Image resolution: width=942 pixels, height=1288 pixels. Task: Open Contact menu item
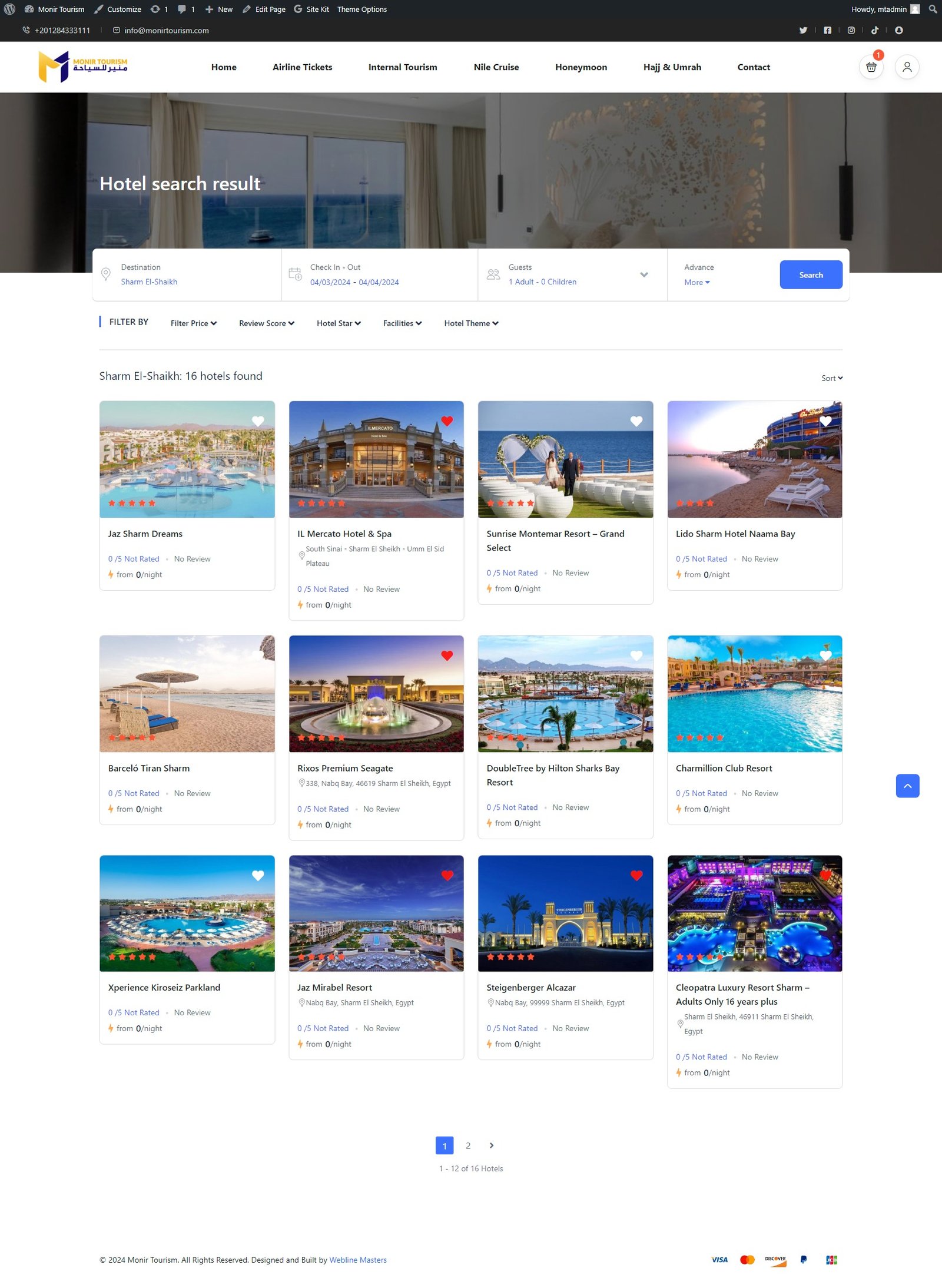click(754, 67)
